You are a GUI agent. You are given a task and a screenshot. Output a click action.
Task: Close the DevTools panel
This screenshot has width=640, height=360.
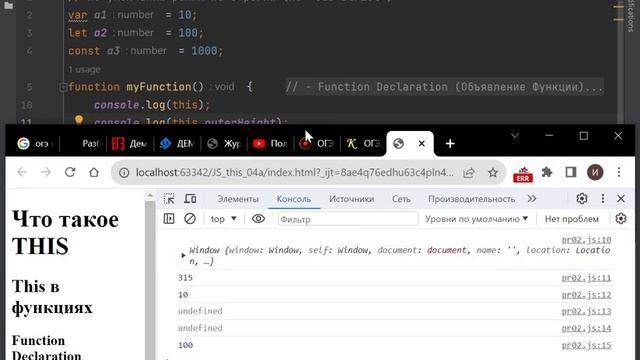(x=621, y=199)
